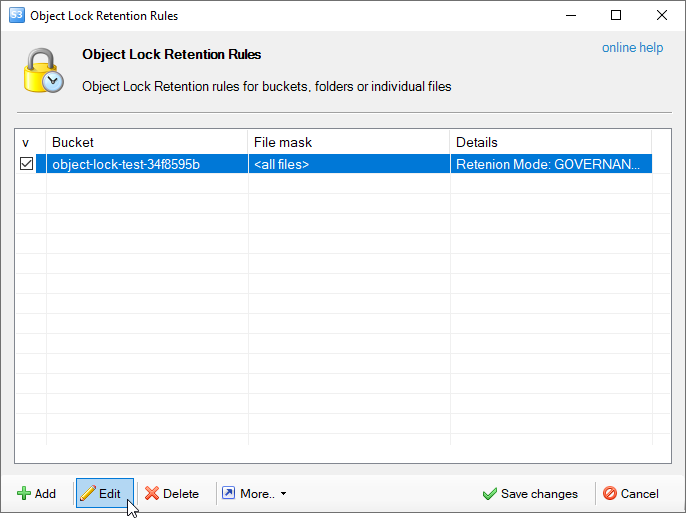The width and height of the screenshot is (686, 519).
Task: Click the Retenion Mode: GOVERNAN... details cell
Action: click(x=551, y=164)
